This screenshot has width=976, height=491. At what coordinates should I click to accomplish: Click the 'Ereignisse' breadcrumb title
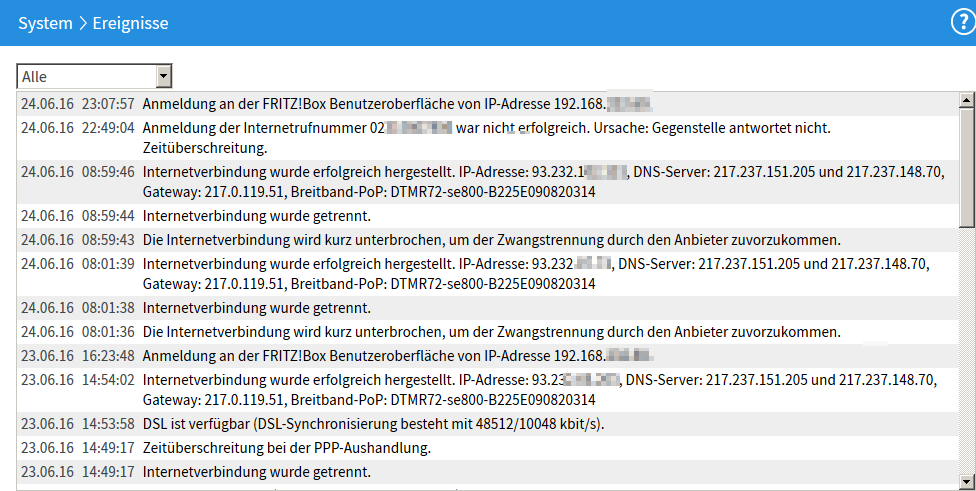tap(130, 22)
